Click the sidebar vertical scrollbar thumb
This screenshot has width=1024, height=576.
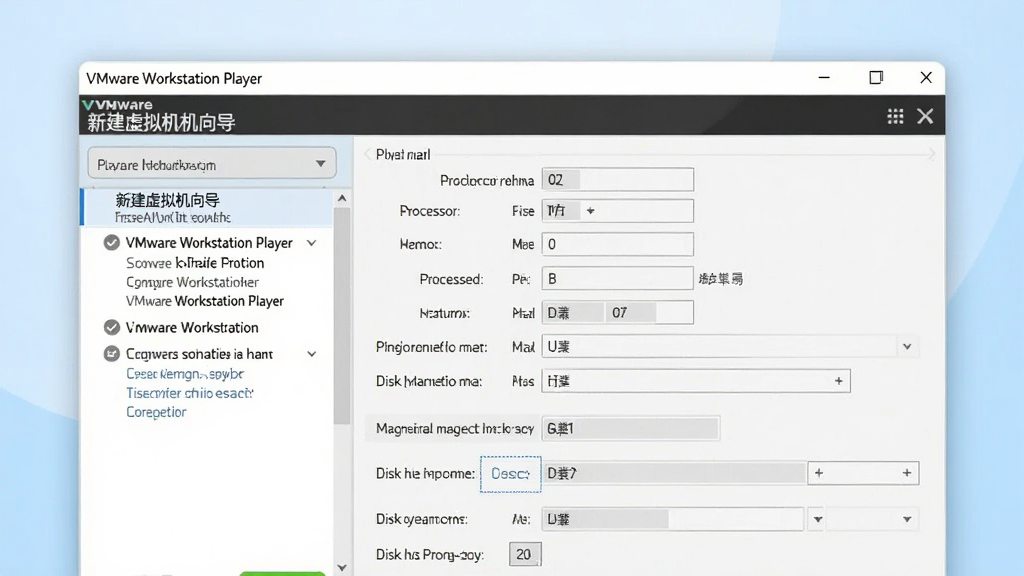click(x=342, y=316)
